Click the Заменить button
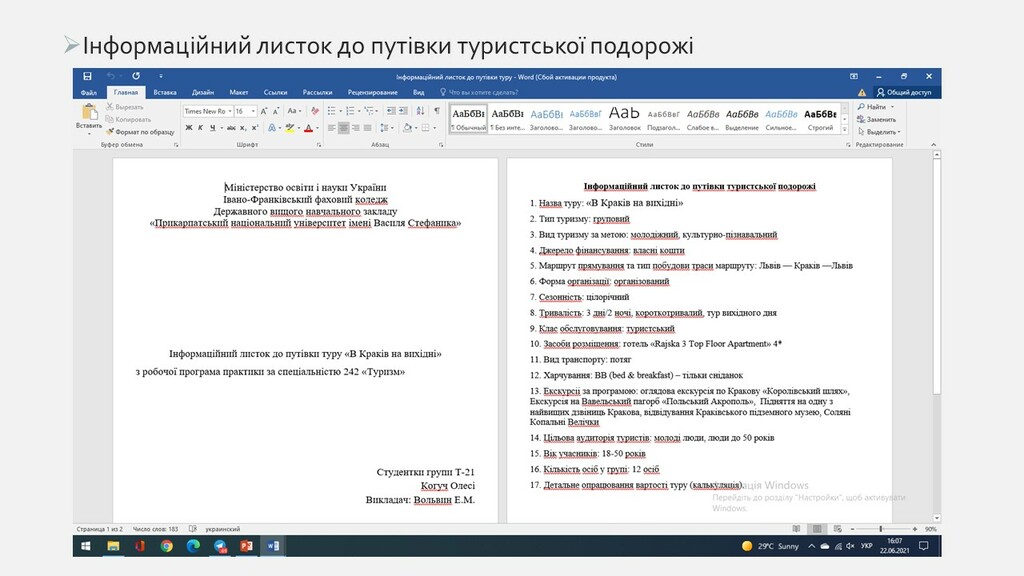This screenshot has width=1024, height=576. 880,119
